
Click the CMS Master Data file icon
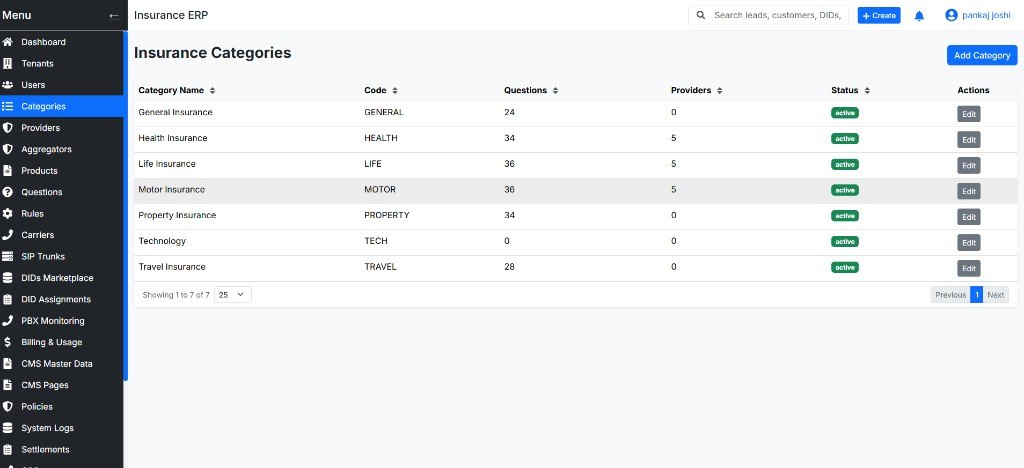(8, 364)
